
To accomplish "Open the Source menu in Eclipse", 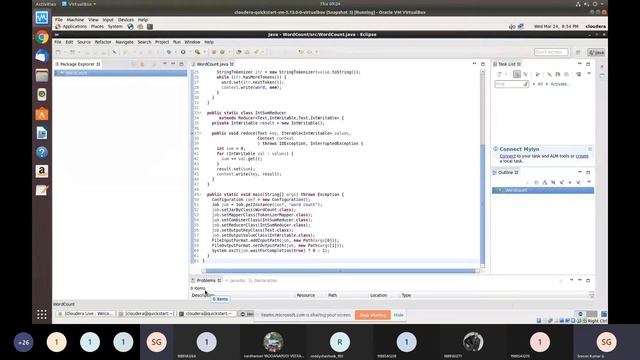I will tap(84, 42).
